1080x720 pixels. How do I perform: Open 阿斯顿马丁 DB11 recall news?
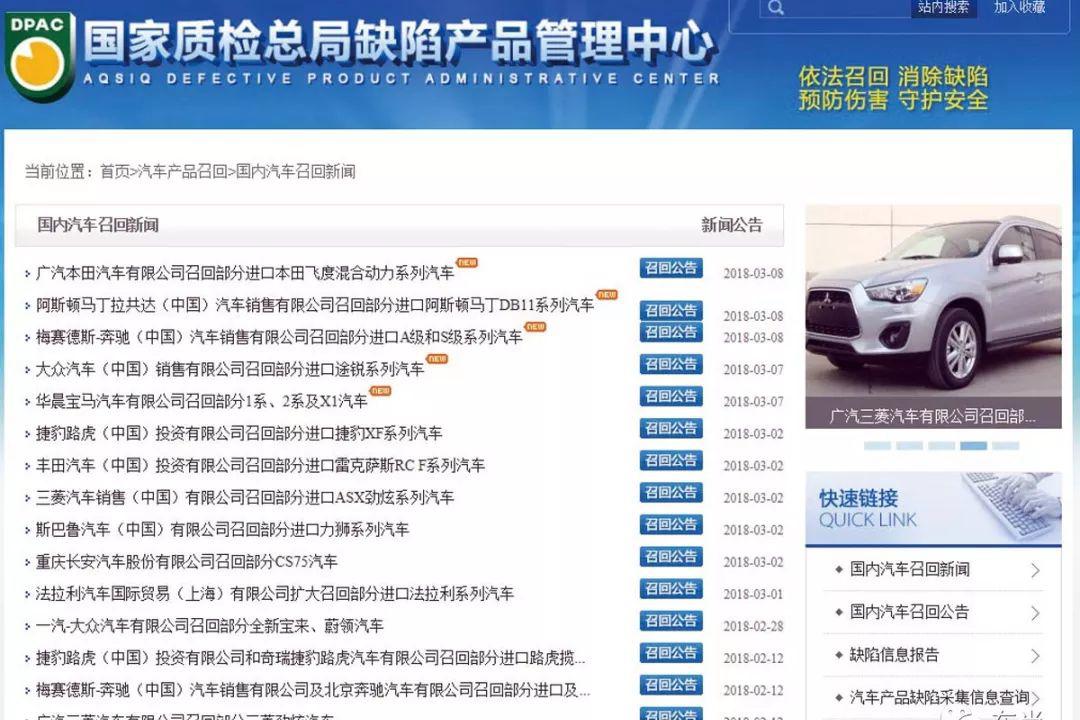coord(314,305)
